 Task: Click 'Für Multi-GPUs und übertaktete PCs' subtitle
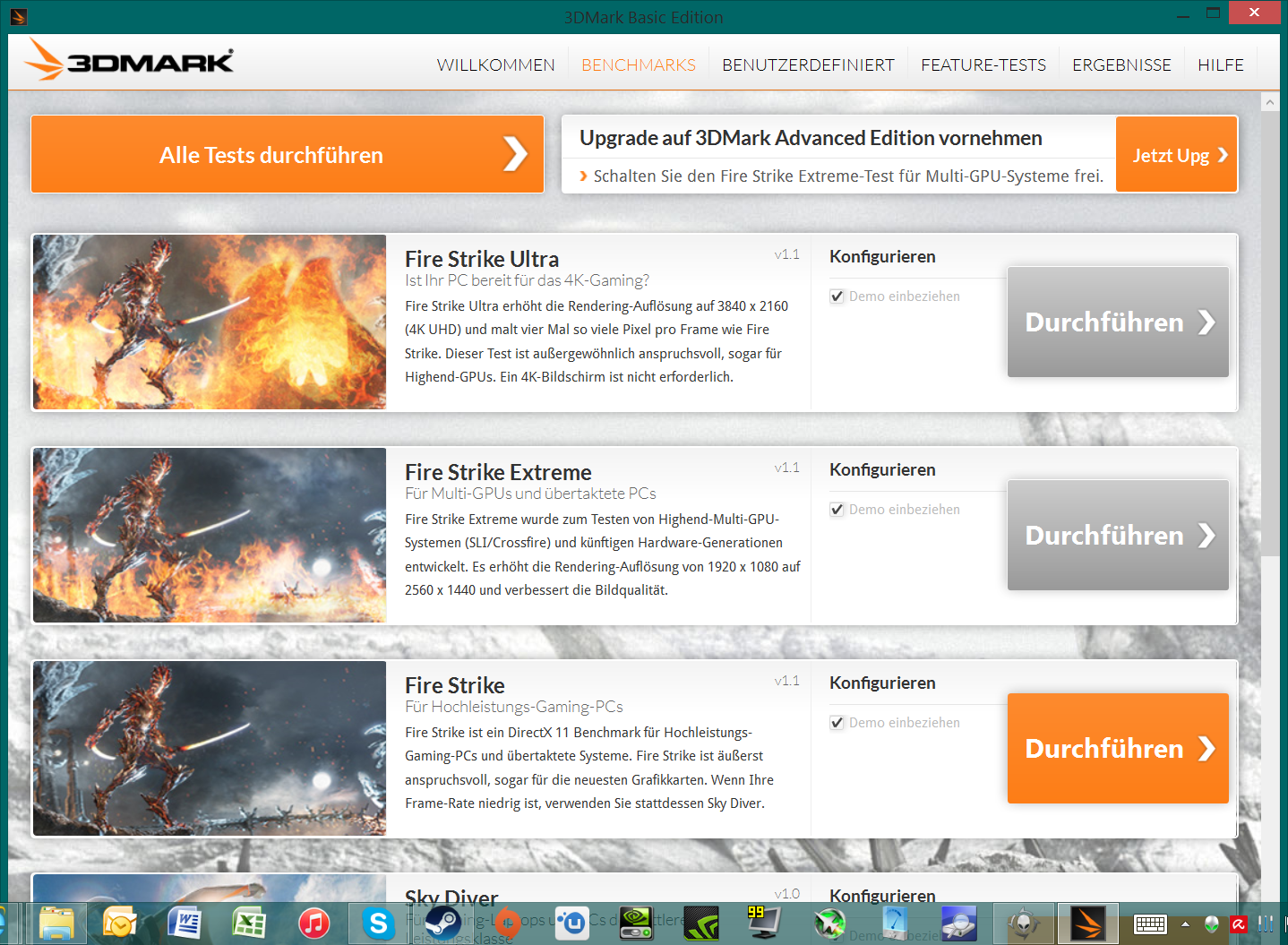[530, 494]
